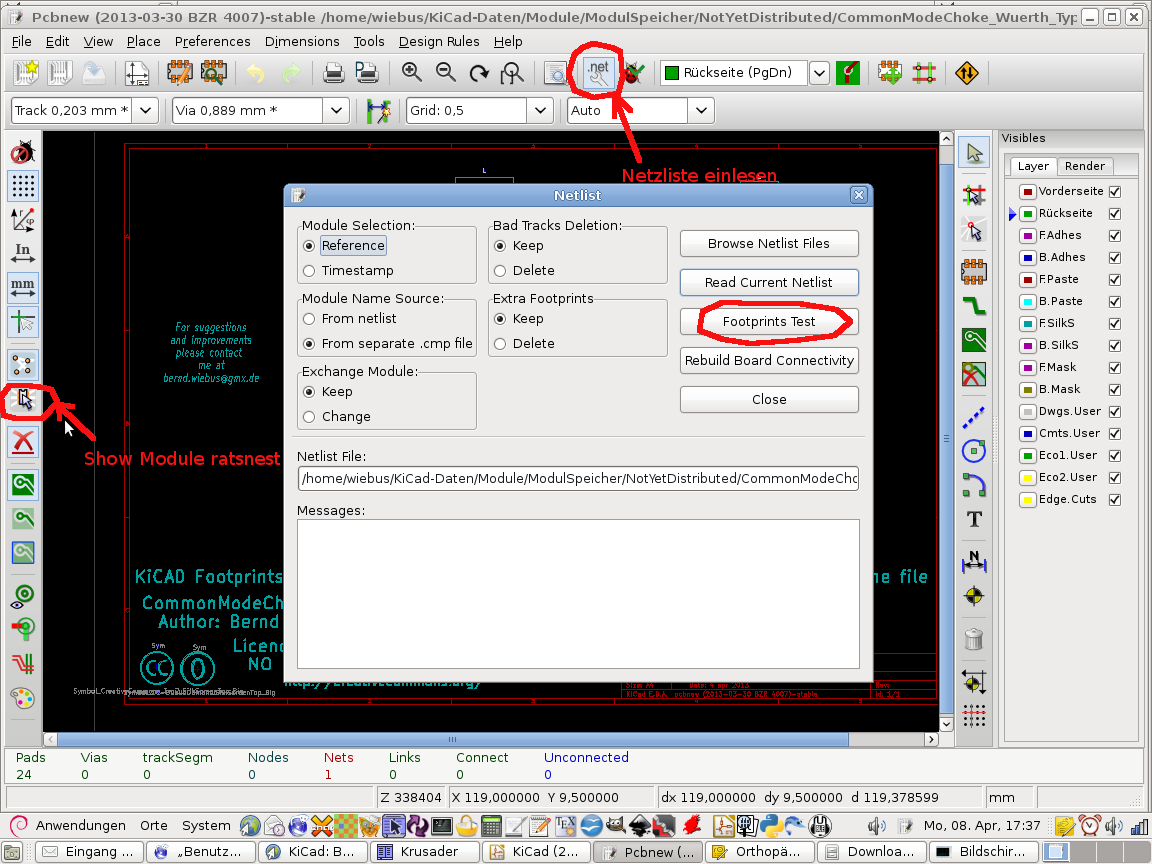Viewport: 1152px width, 864px height.
Task: Select Timestamp module selection option
Action: (348, 270)
